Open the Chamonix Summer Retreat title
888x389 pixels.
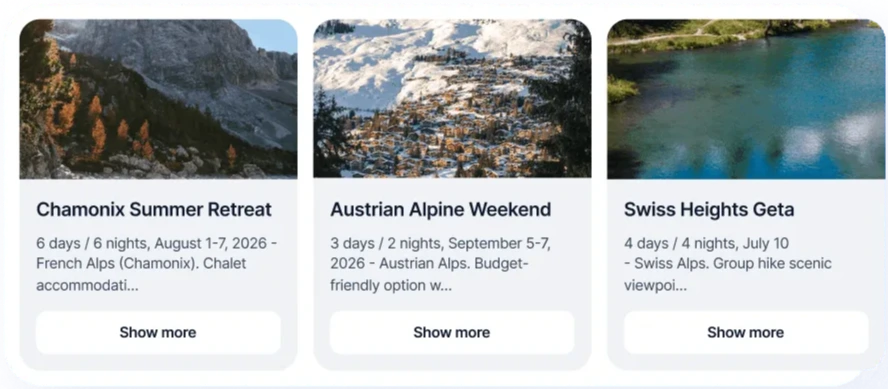click(154, 210)
